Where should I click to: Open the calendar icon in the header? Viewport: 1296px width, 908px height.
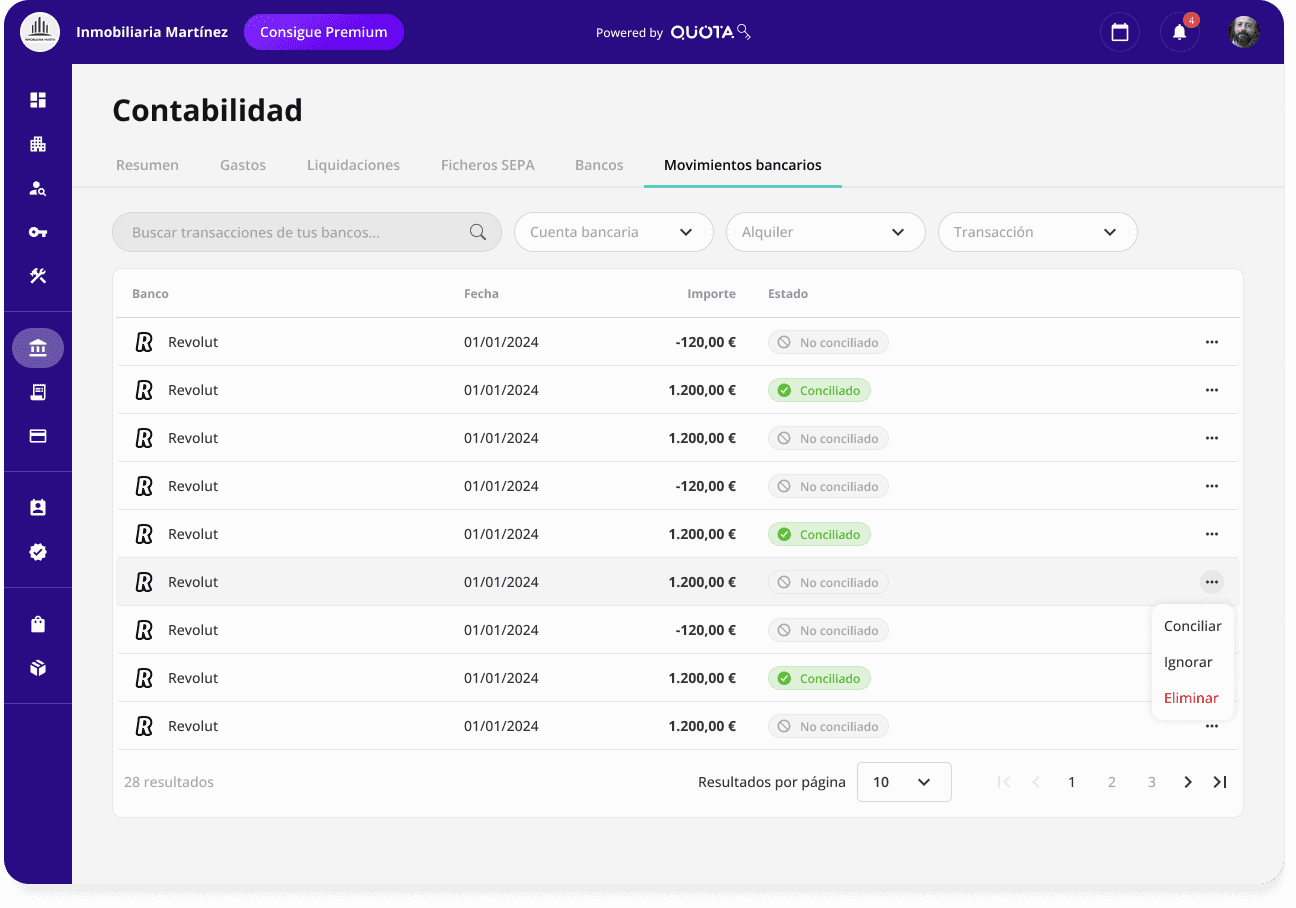[x=1120, y=32]
